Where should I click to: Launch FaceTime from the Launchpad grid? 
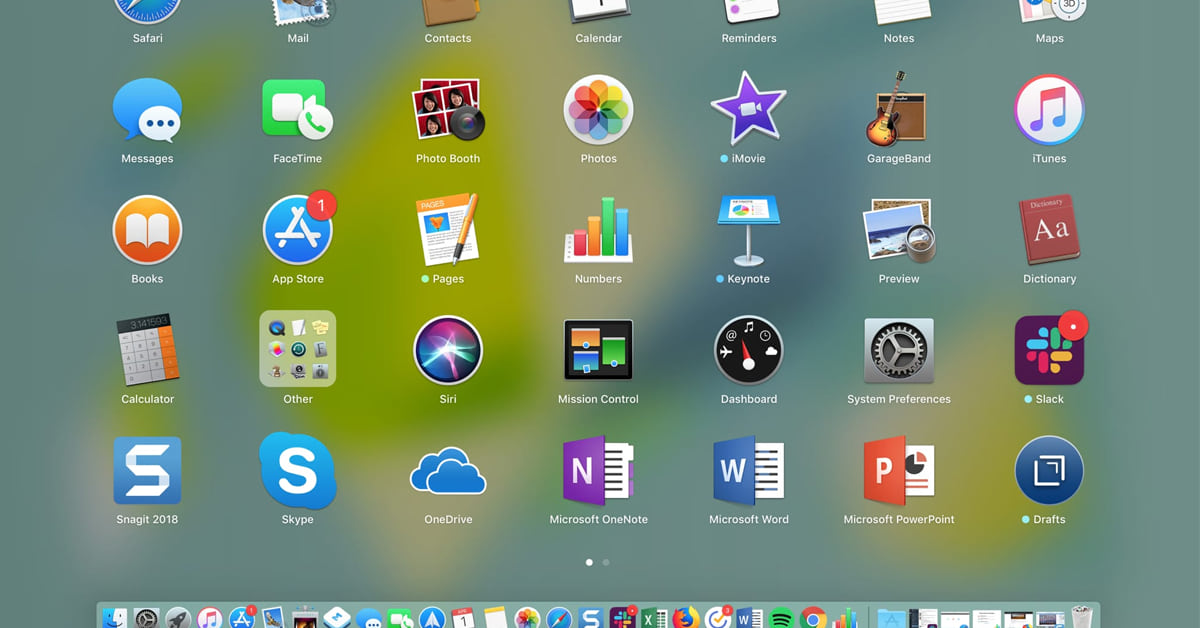pyautogui.click(x=297, y=110)
